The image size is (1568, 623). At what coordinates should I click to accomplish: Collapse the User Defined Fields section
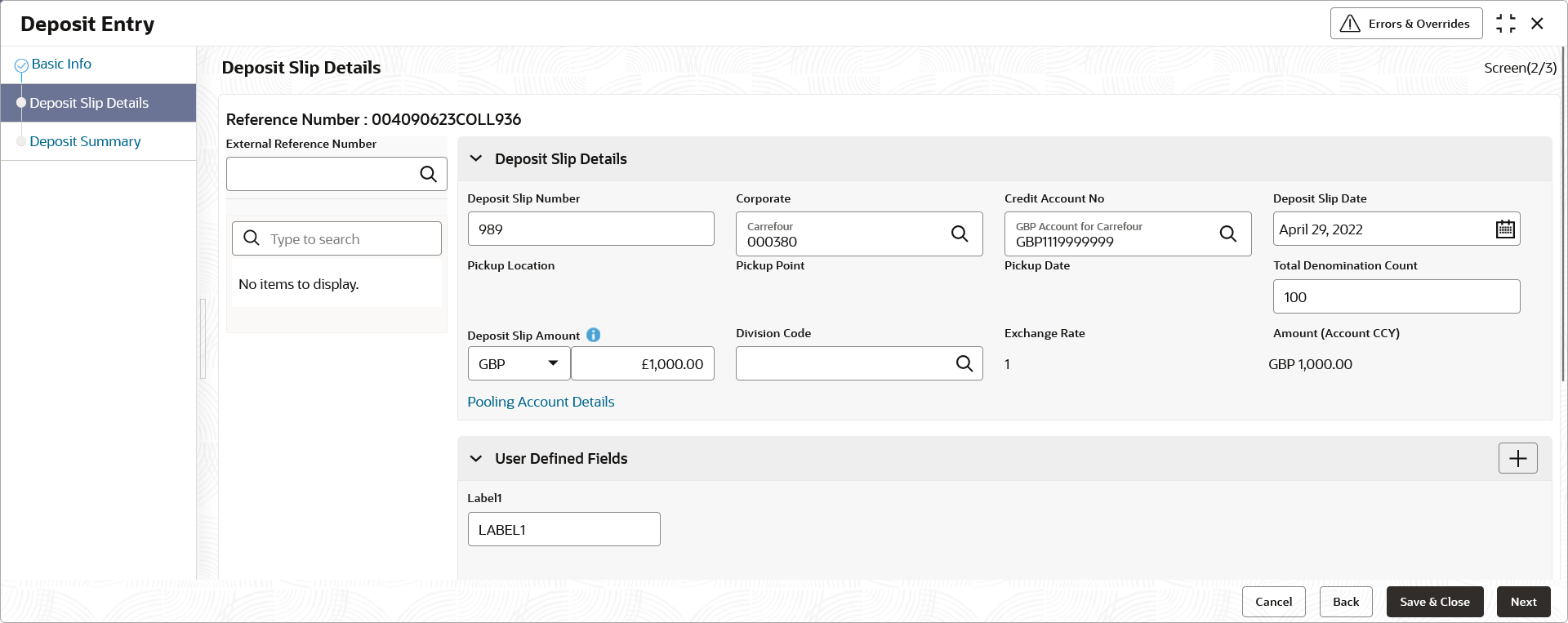[476, 459]
